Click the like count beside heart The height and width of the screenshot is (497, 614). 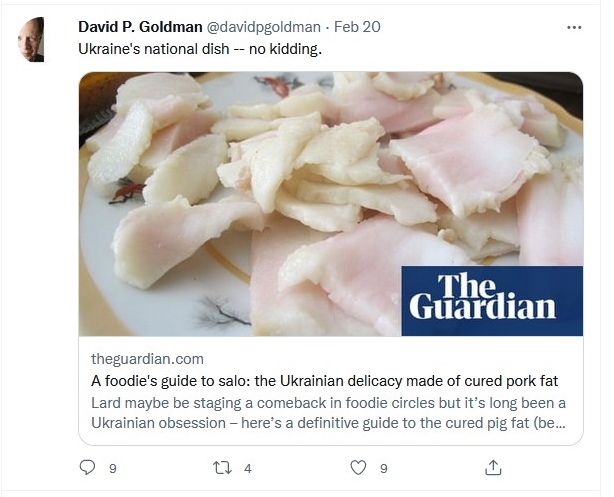pyautogui.click(x=384, y=468)
